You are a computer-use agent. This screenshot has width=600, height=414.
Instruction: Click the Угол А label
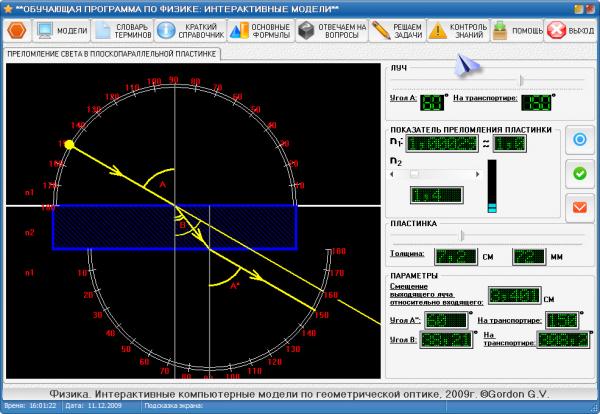click(403, 98)
